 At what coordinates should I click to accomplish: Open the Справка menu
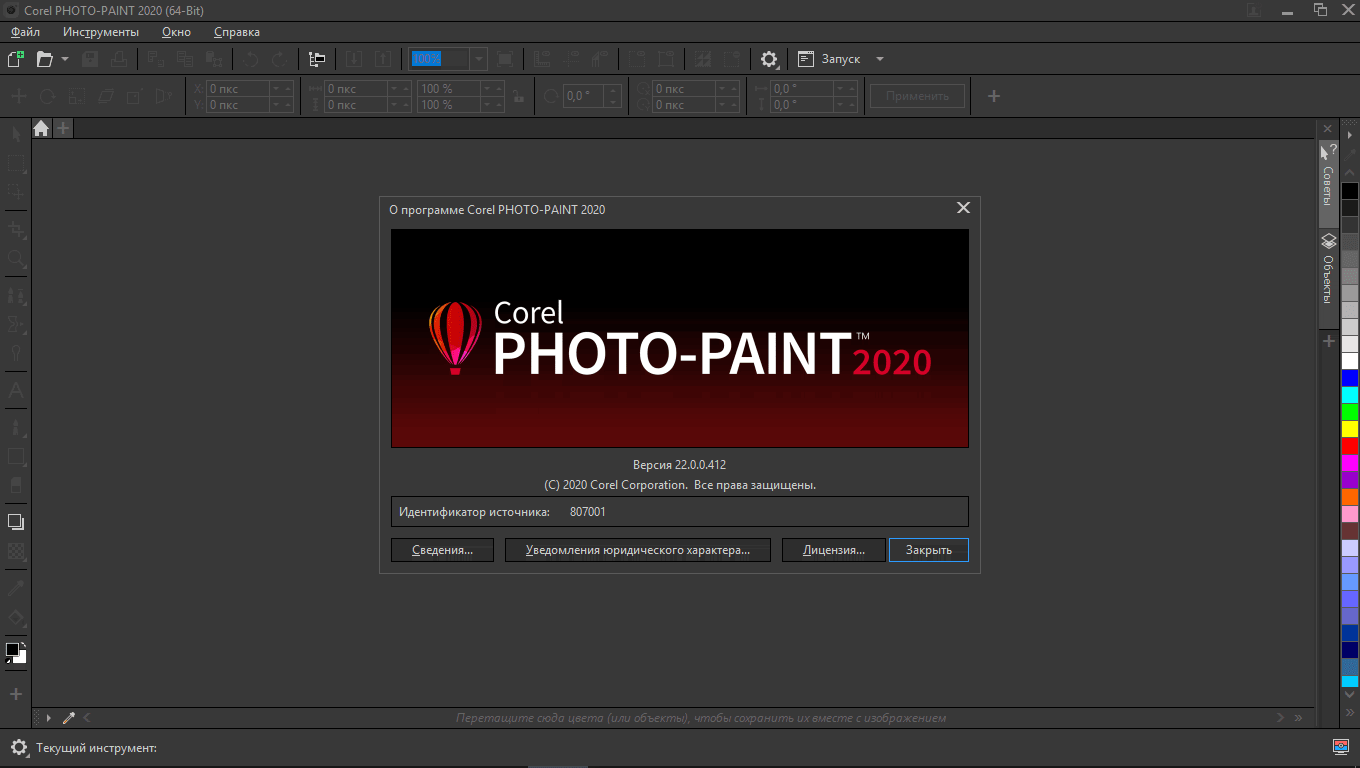point(237,32)
